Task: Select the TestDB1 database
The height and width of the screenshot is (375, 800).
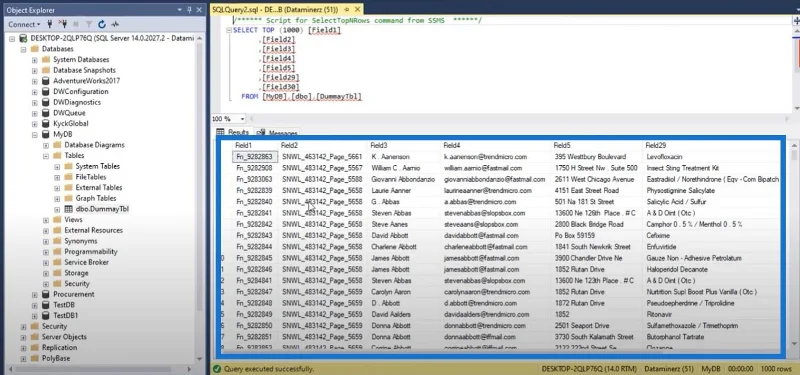Action: [x=66, y=315]
